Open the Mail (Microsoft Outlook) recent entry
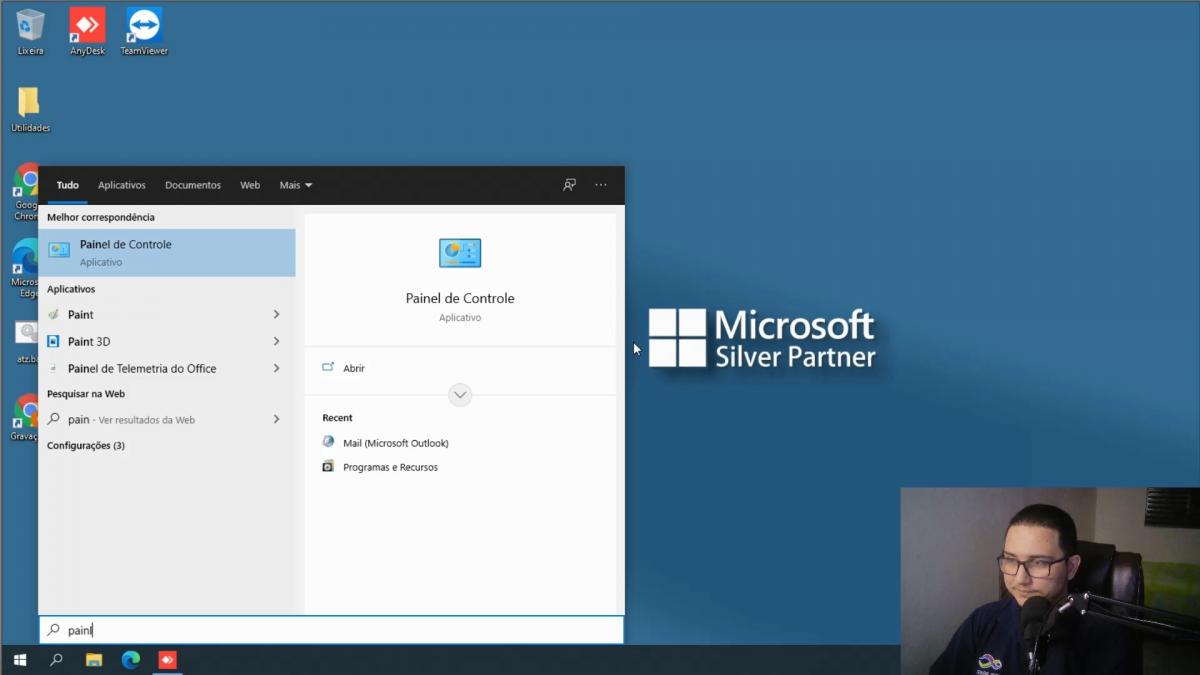This screenshot has width=1200, height=675. (396, 443)
